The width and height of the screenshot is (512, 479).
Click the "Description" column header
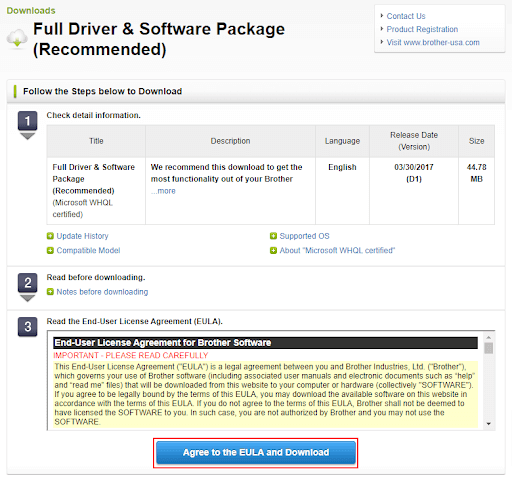[230, 141]
